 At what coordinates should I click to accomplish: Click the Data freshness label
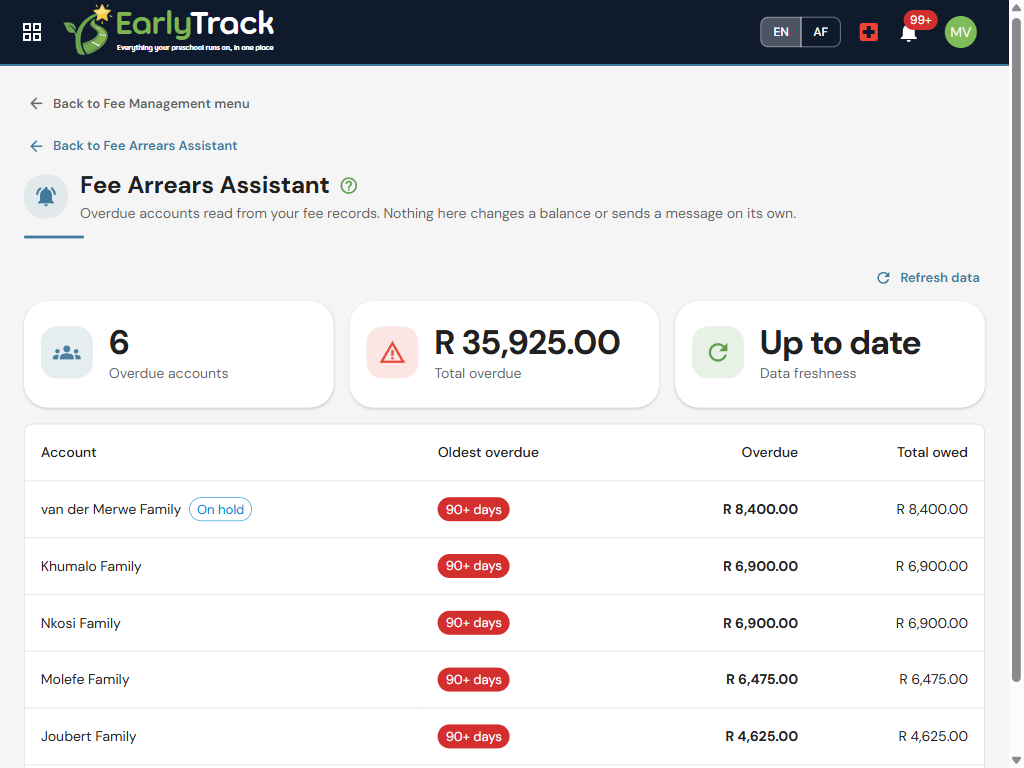click(x=808, y=374)
